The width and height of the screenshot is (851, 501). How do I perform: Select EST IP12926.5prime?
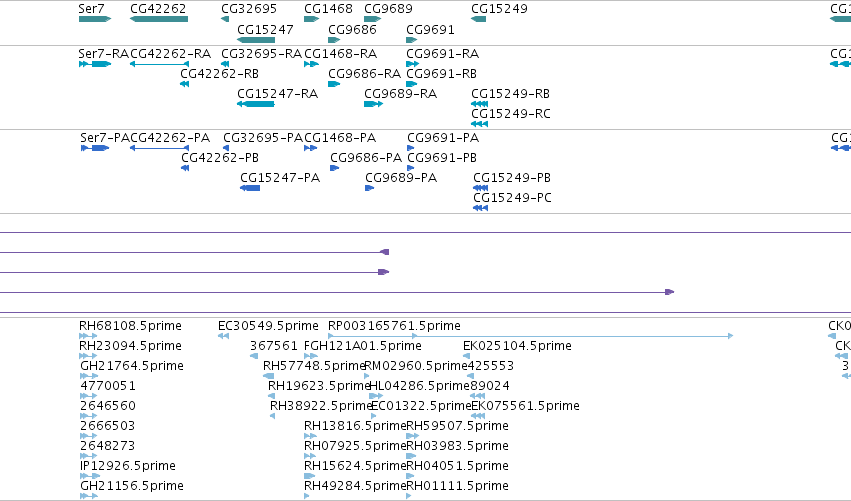coord(128,466)
